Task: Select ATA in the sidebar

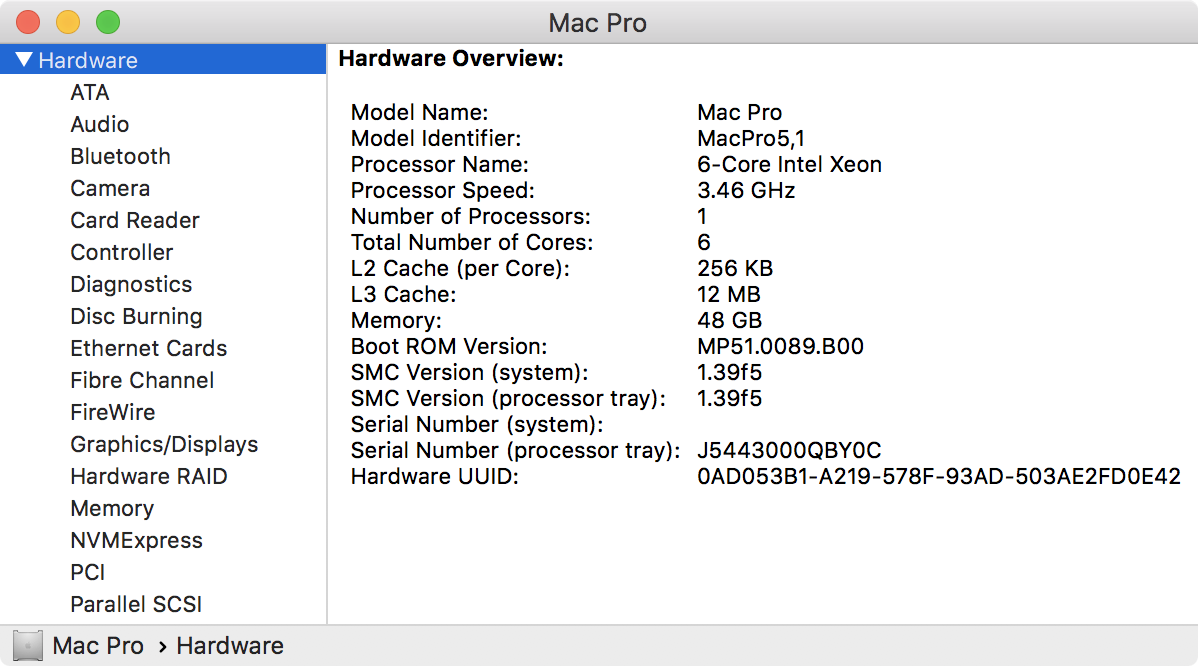Action: tap(90, 92)
